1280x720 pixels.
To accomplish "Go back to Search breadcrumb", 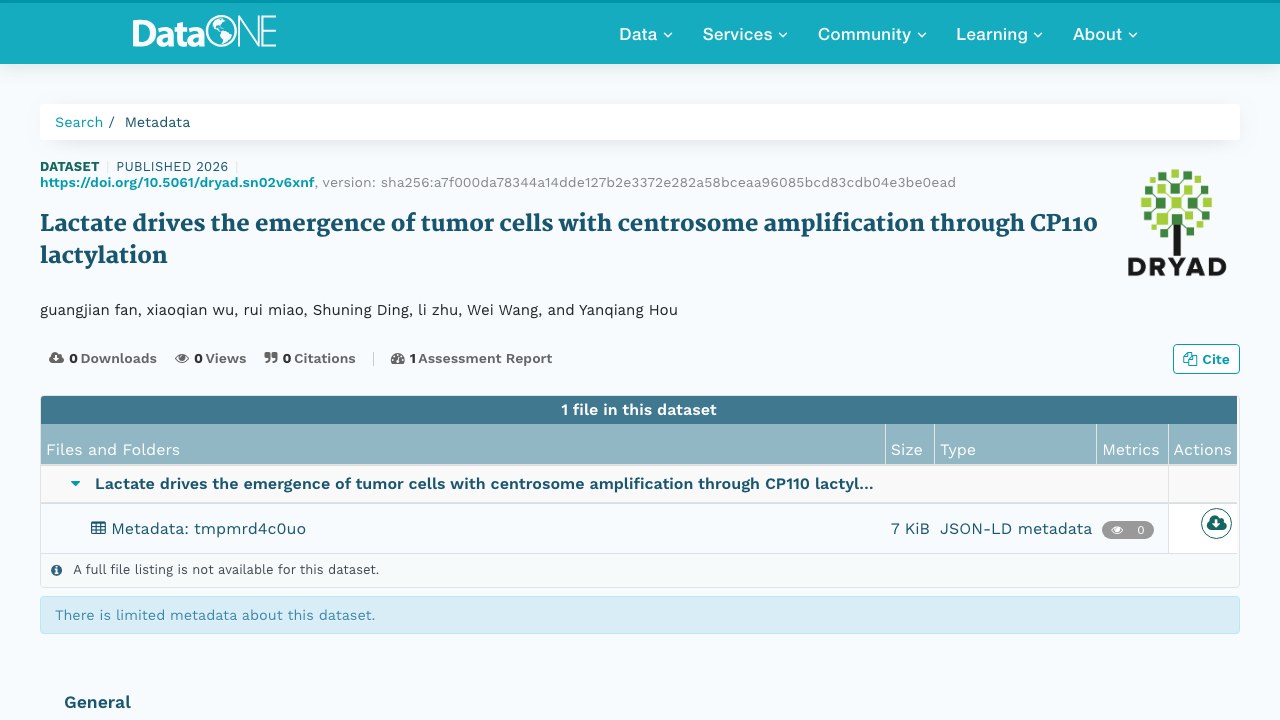I will click(79, 122).
